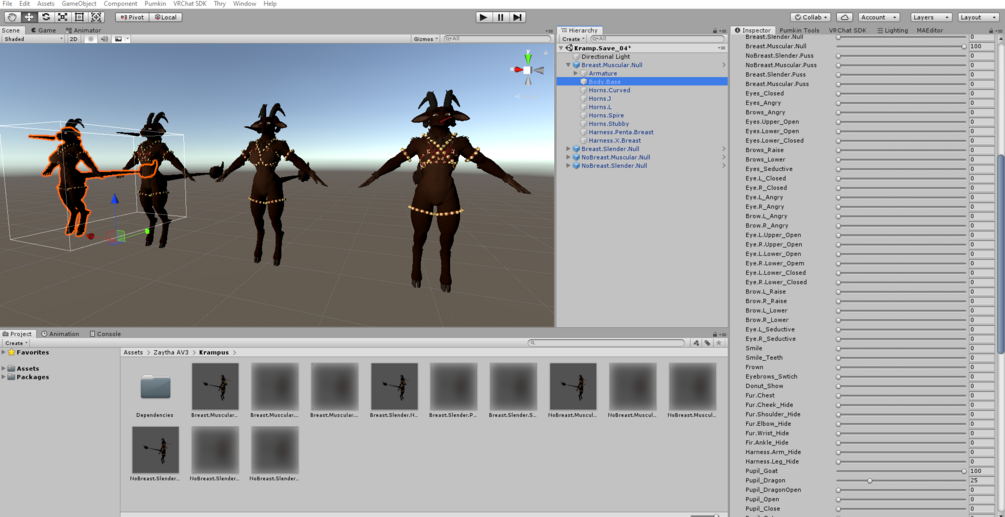Switch to the Pumkin Tools tab

[x=799, y=30]
